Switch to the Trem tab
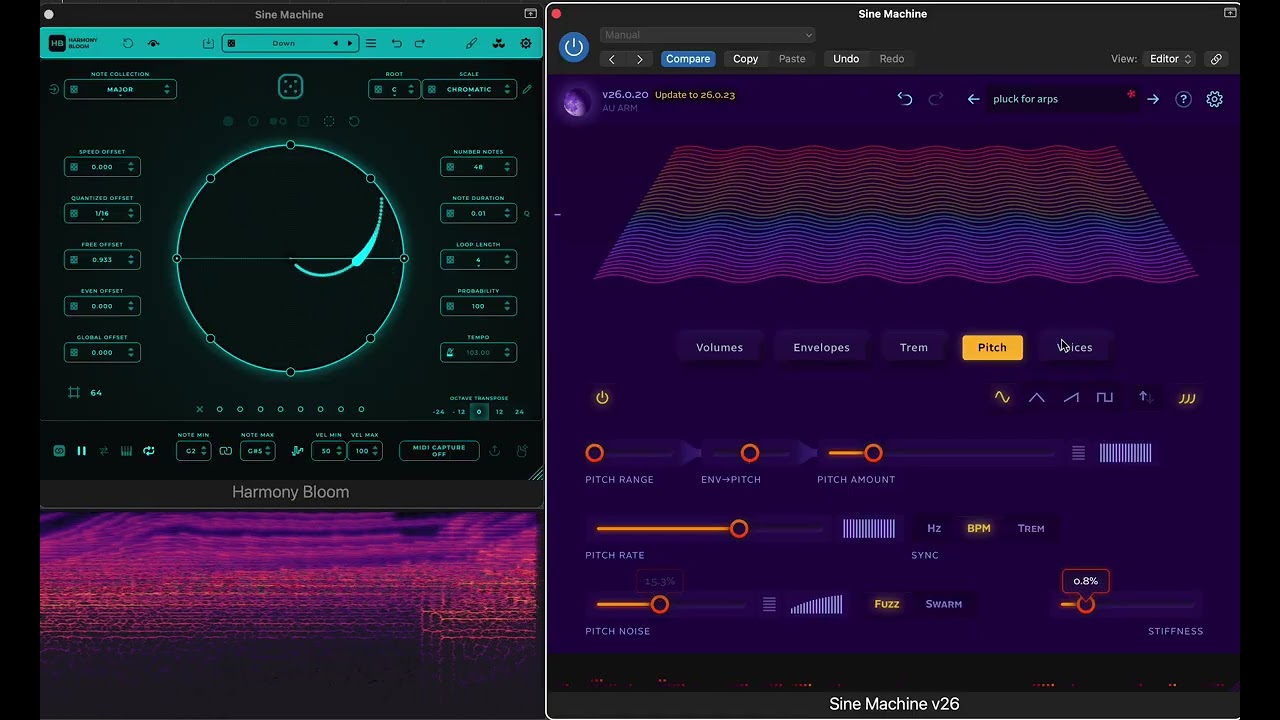The height and width of the screenshot is (720, 1280). (914, 347)
